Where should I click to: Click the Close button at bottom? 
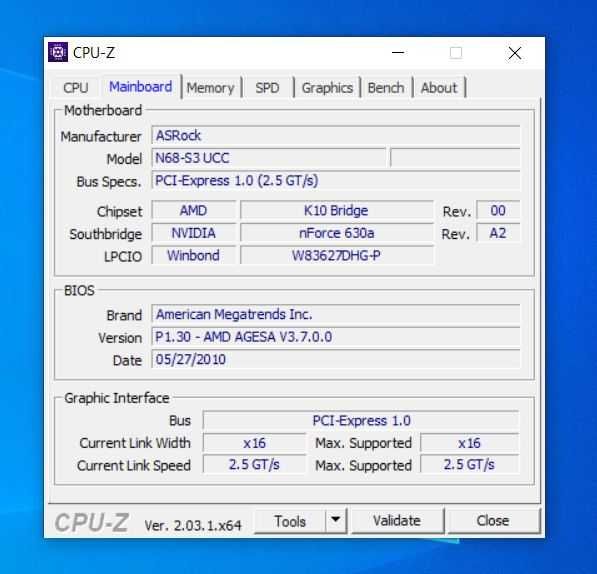pyautogui.click(x=493, y=521)
